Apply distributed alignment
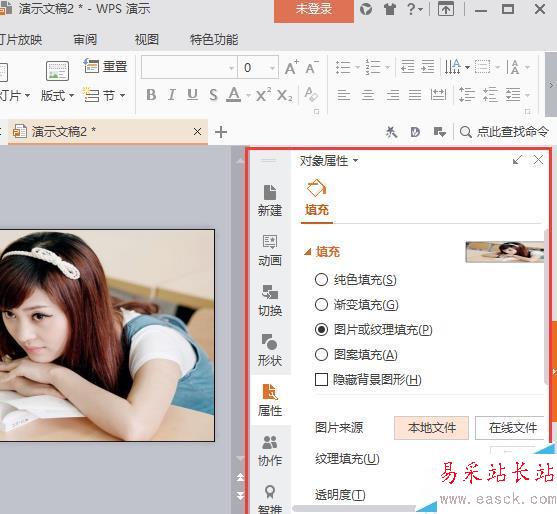This screenshot has height=514, width=557. [438, 95]
